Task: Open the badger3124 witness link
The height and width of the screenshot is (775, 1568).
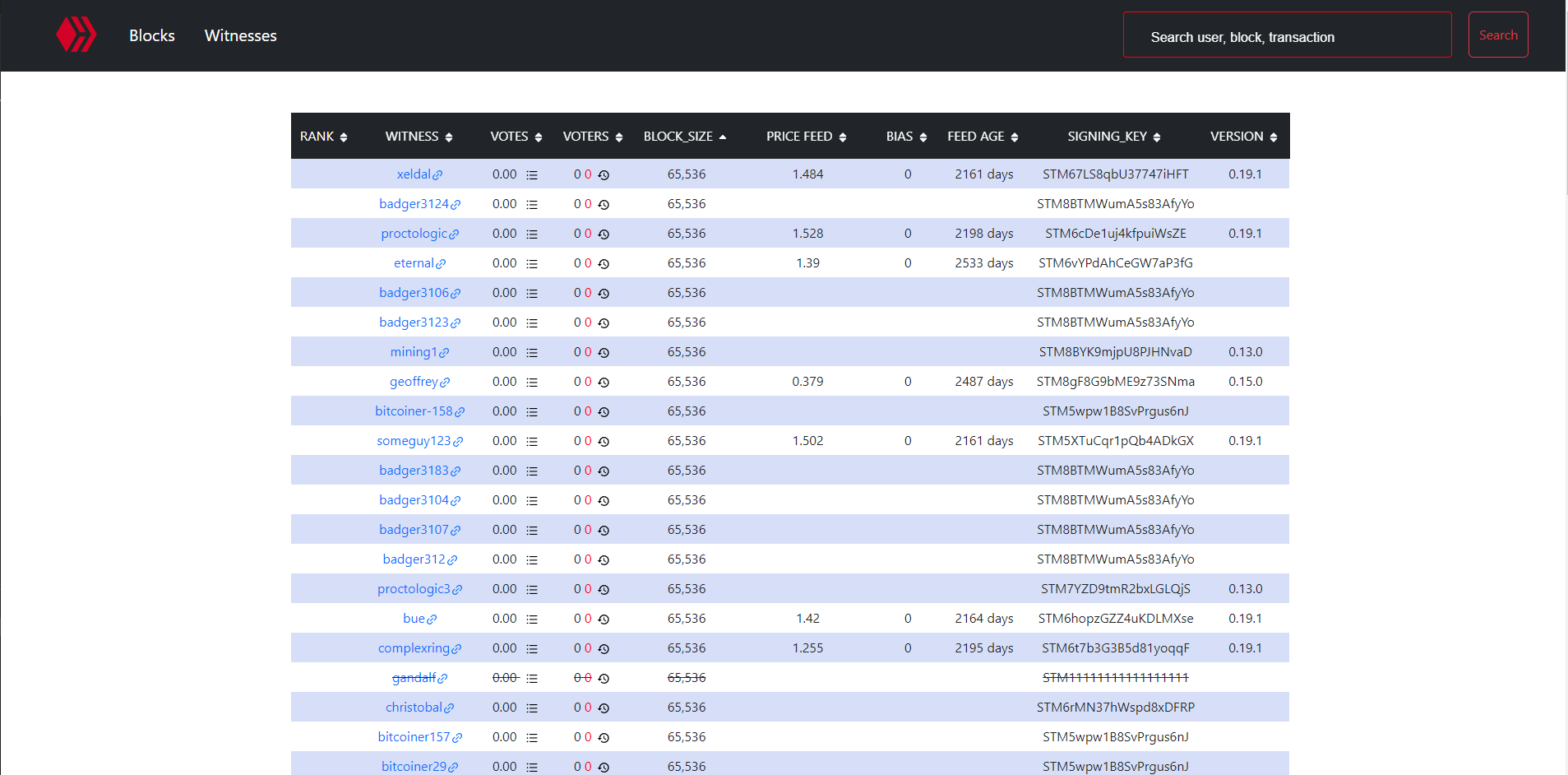Action: click(414, 204)
